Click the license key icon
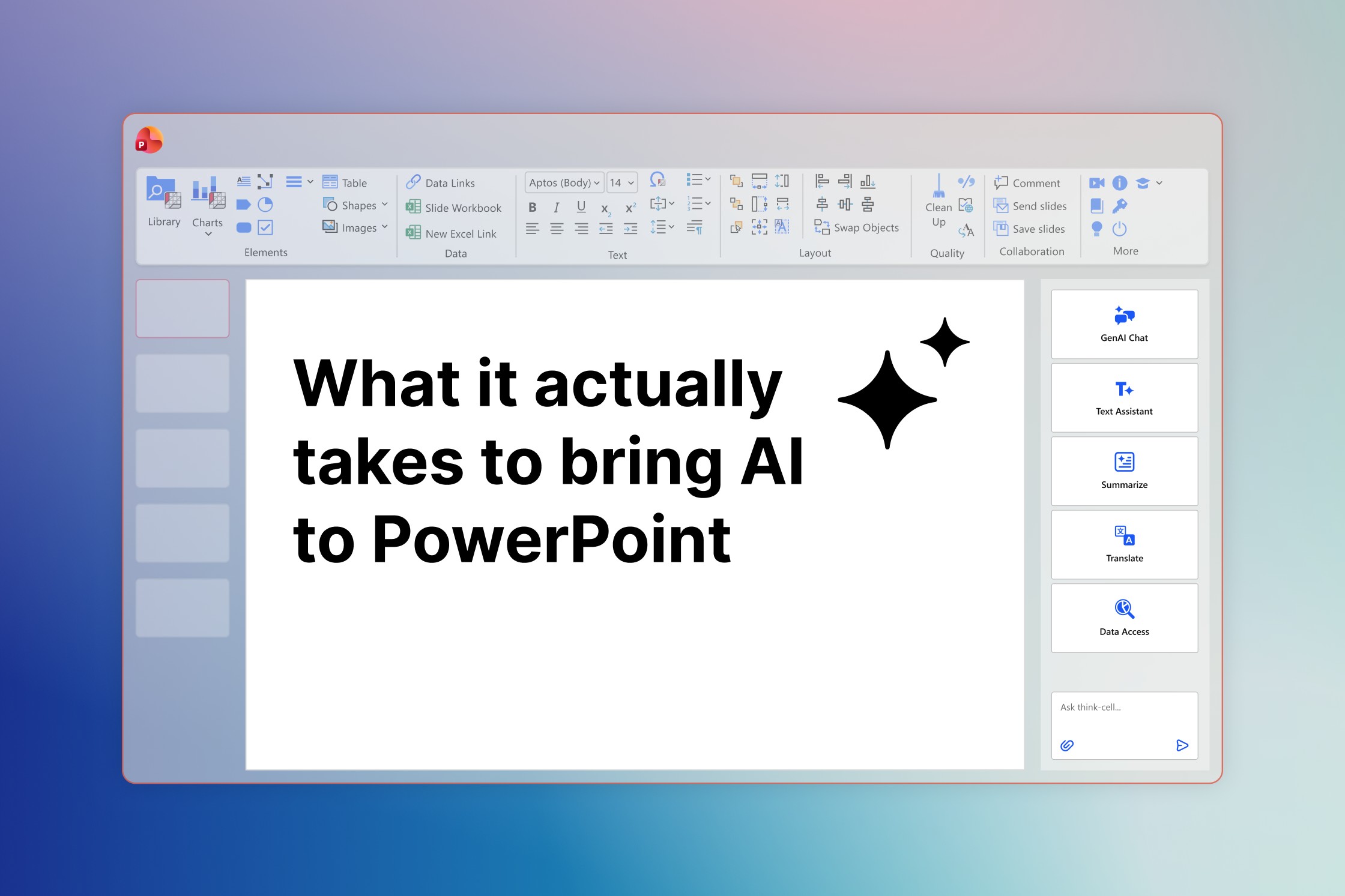Image resolution: width=1345 pixels, height=896 pixels. pos(1120,206)
